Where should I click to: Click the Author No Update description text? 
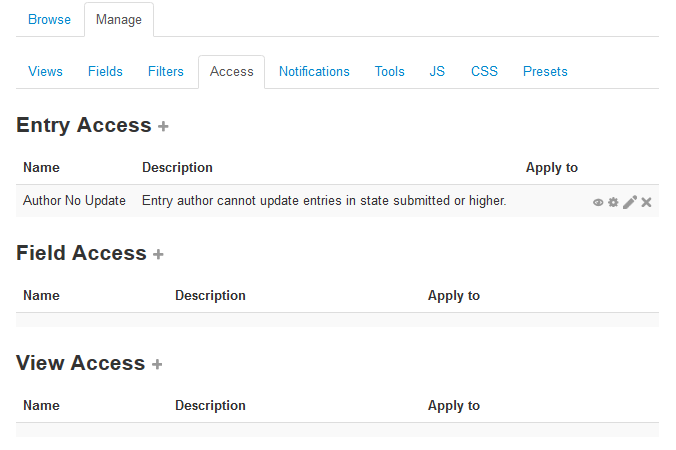[x=324, y=201]
